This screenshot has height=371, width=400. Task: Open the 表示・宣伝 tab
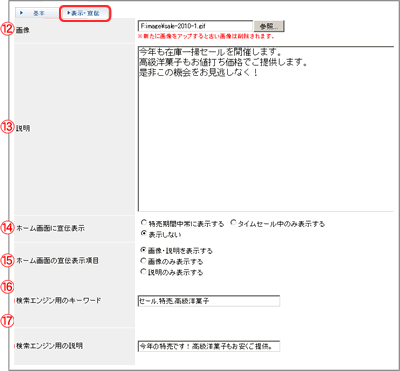[85, 13]
